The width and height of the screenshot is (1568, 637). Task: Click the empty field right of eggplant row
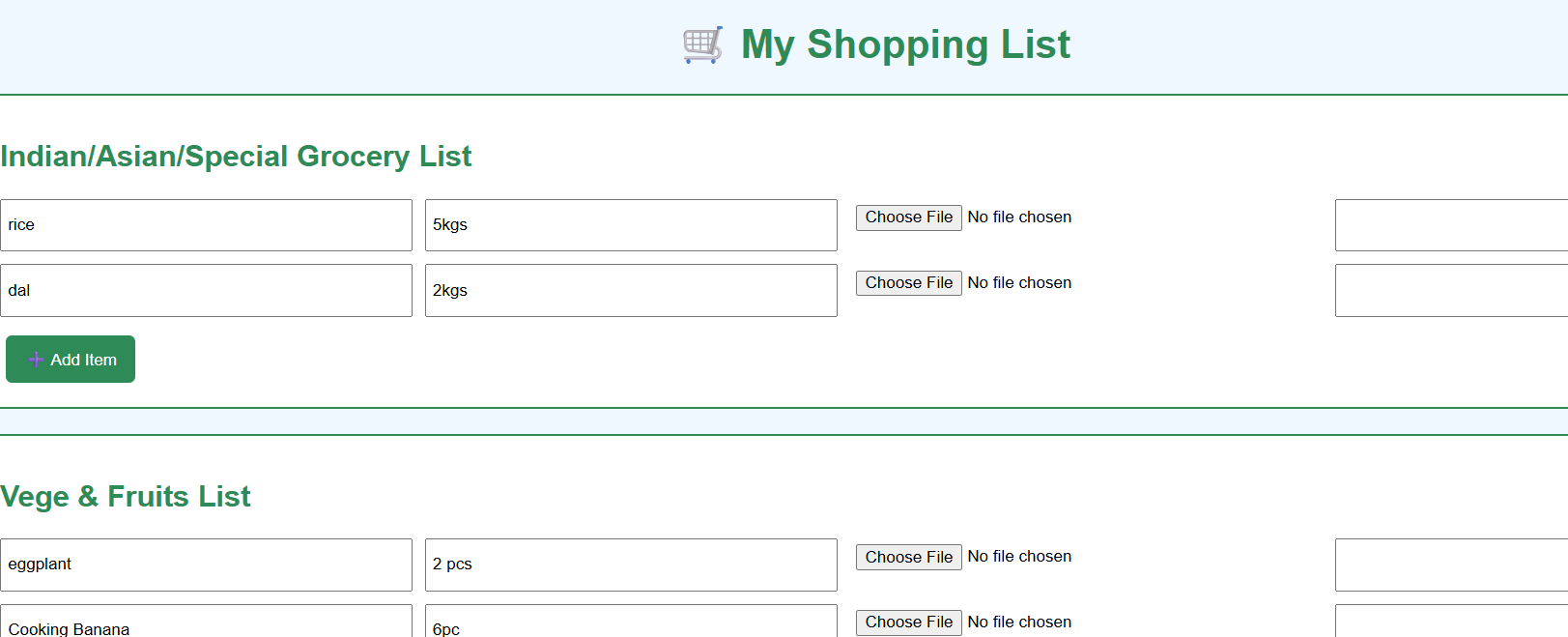(1449, 565)
